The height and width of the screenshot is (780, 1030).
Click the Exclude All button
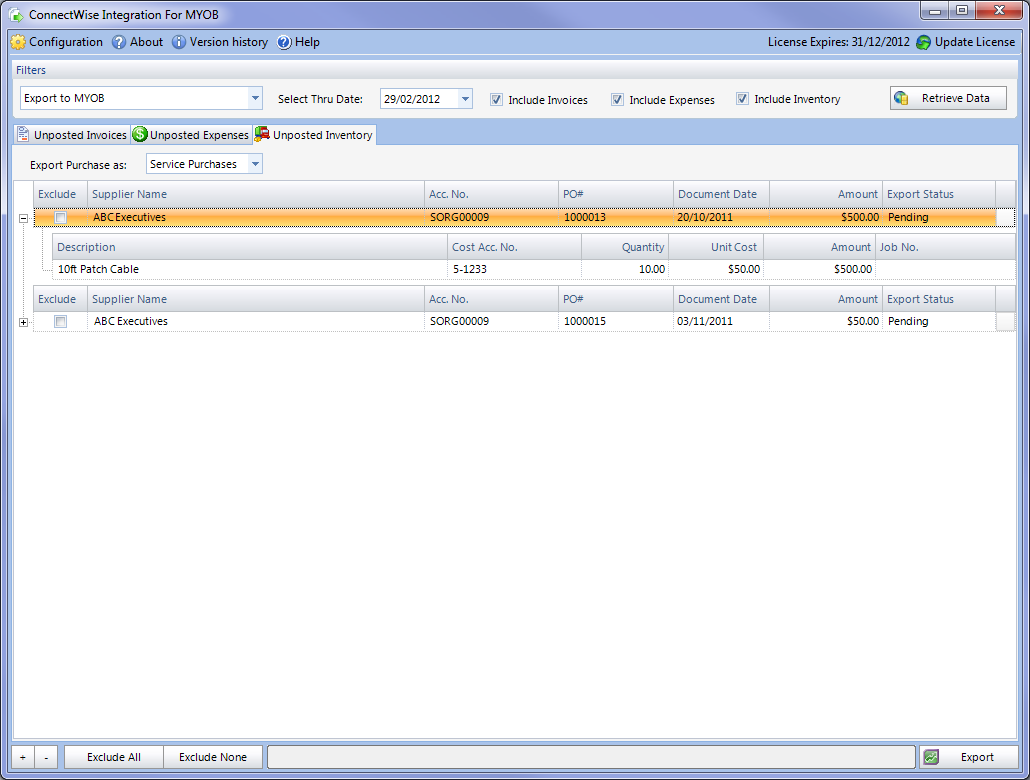pyautogui.click(x=114, y=757)
